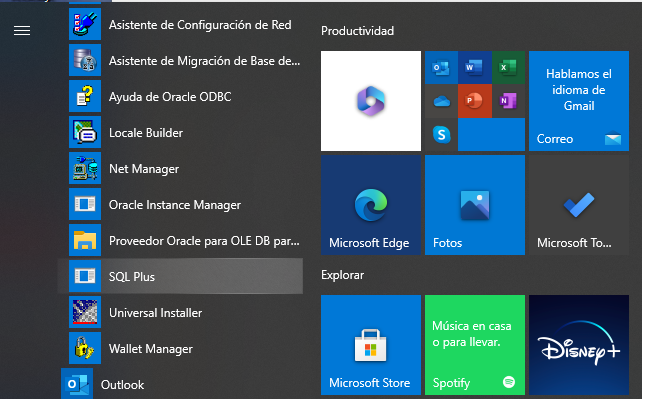Click the 'Asistente de Configuración de Red' label
The image size is (645, 401).
coord(200,25)
